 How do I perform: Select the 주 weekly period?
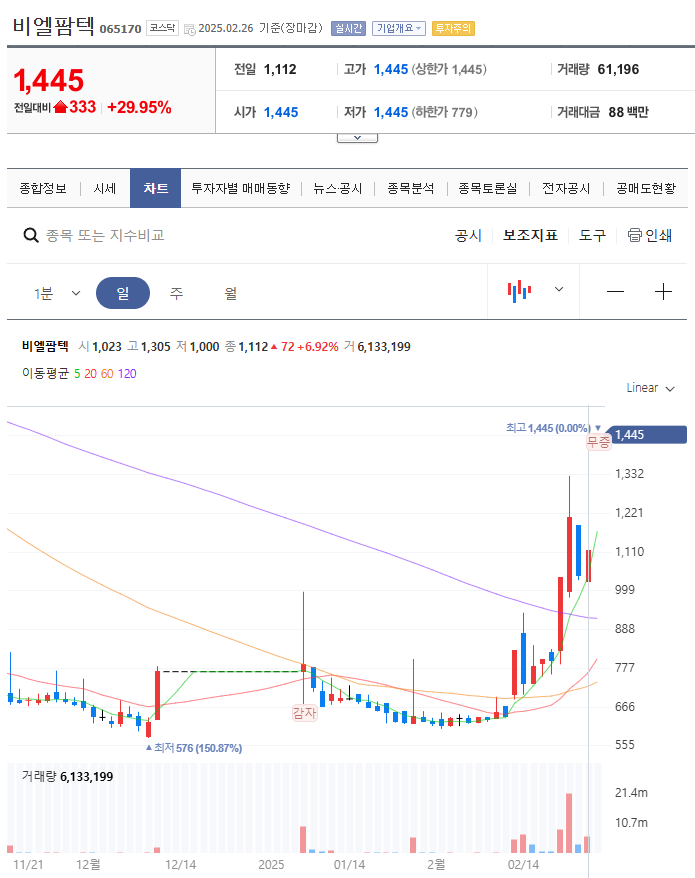click(176, 293)
